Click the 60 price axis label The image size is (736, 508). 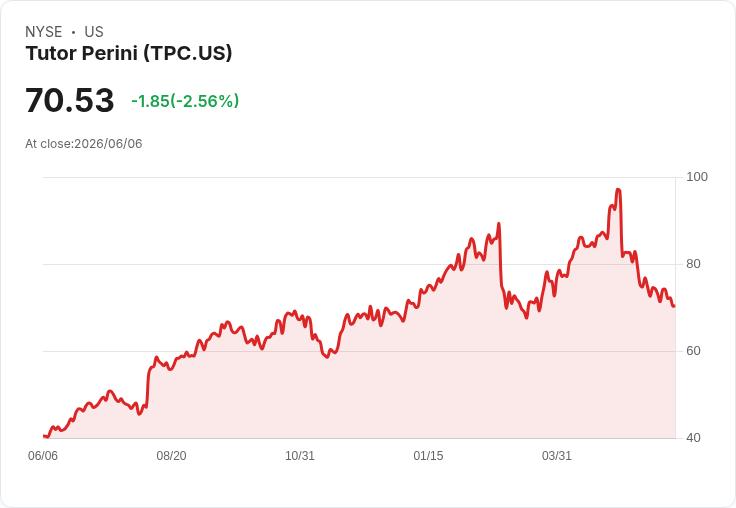tap(693, 351)
